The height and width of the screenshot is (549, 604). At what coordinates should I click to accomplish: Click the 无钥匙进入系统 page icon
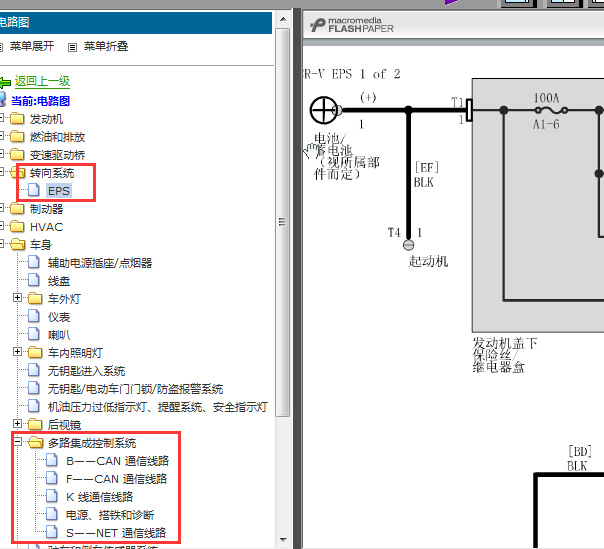tap(34, 370)
